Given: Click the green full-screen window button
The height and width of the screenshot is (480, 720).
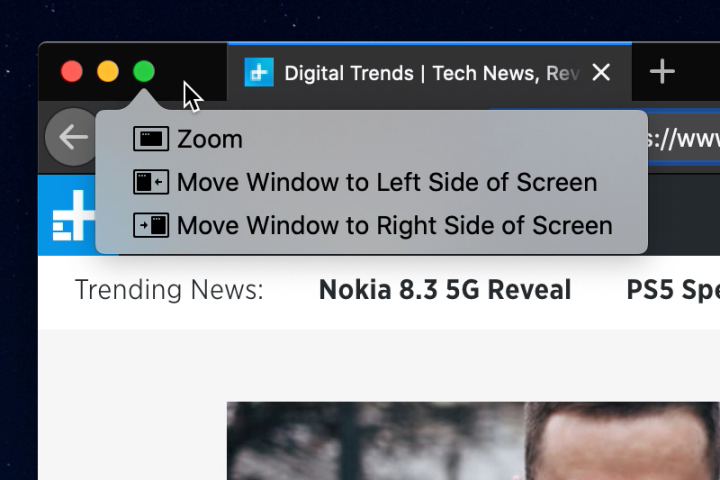Looking at the screenshot, I should pyautogui.click(x=144, y=72).
